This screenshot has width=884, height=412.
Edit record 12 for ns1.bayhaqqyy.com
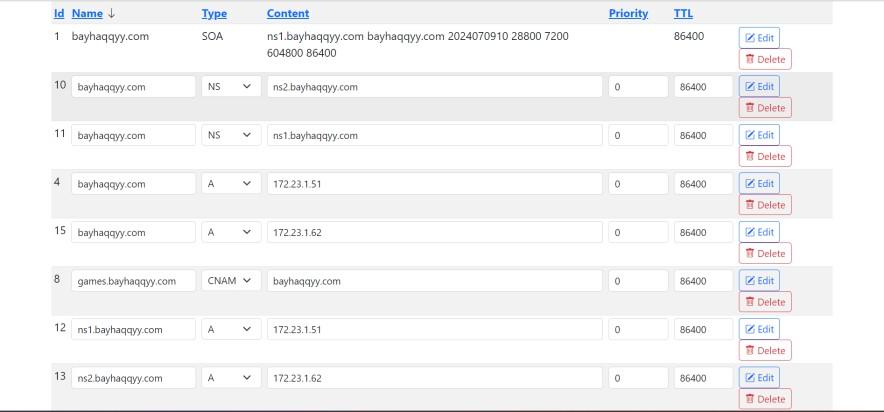[x=759, y=329]
